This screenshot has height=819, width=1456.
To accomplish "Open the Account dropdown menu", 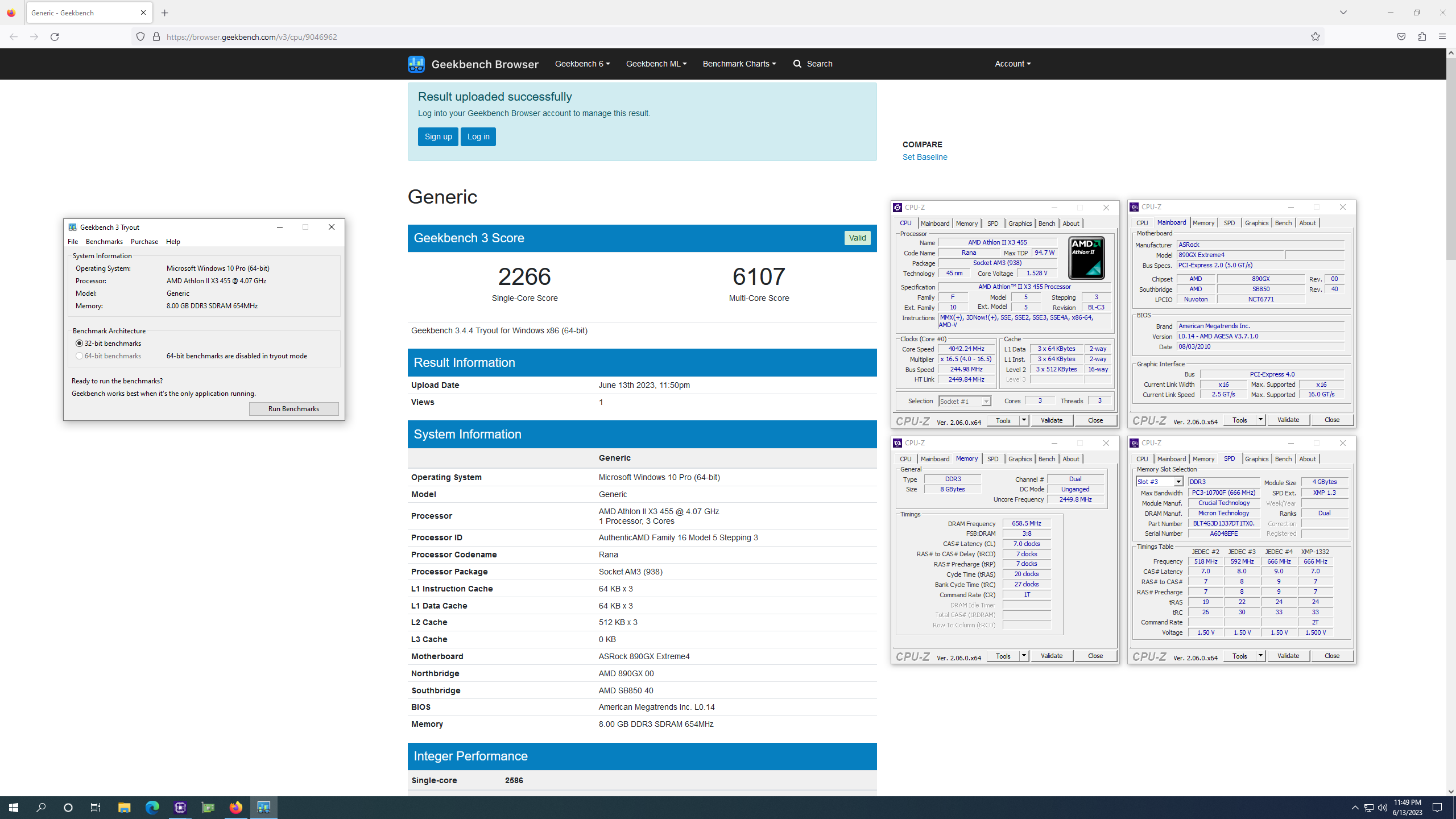I will pyautogui.click(x=1012, y=64).
